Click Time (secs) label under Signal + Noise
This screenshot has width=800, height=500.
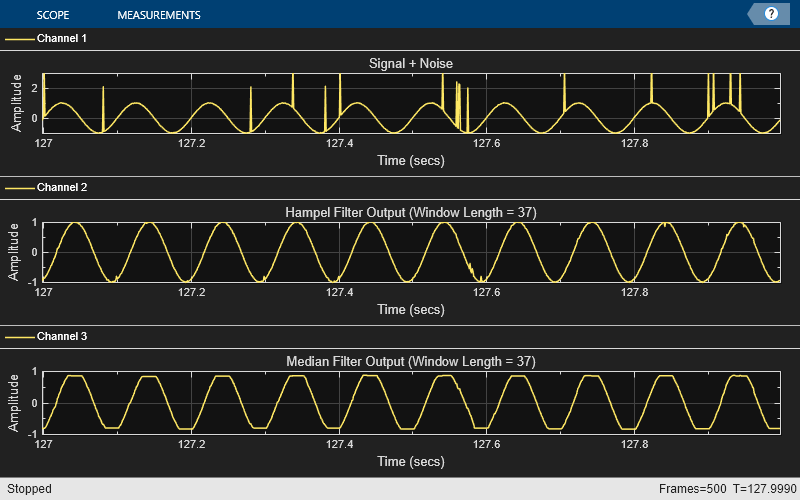(x=411, y=160)
